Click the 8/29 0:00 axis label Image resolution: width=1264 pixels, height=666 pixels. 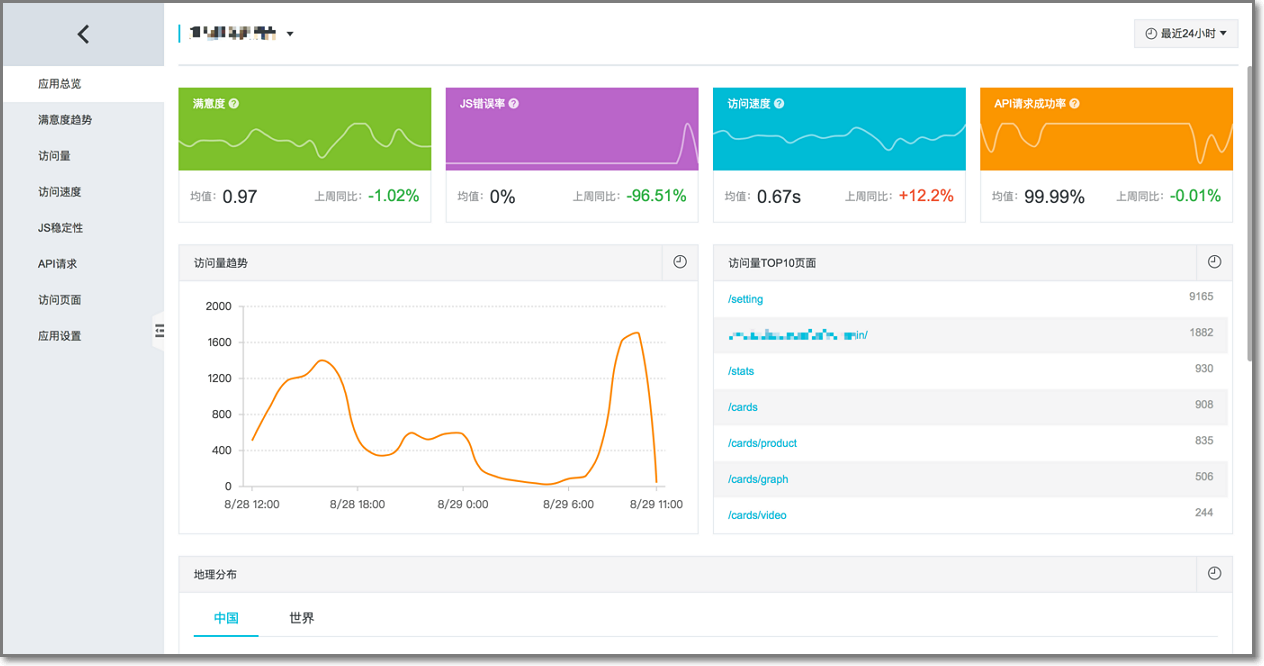click(463, 504)
